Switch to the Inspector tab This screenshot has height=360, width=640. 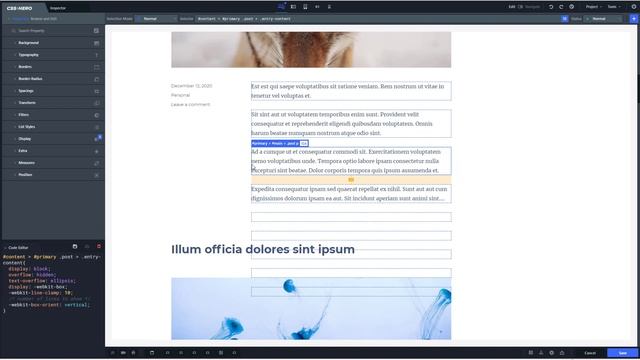[x=58, y=8]
